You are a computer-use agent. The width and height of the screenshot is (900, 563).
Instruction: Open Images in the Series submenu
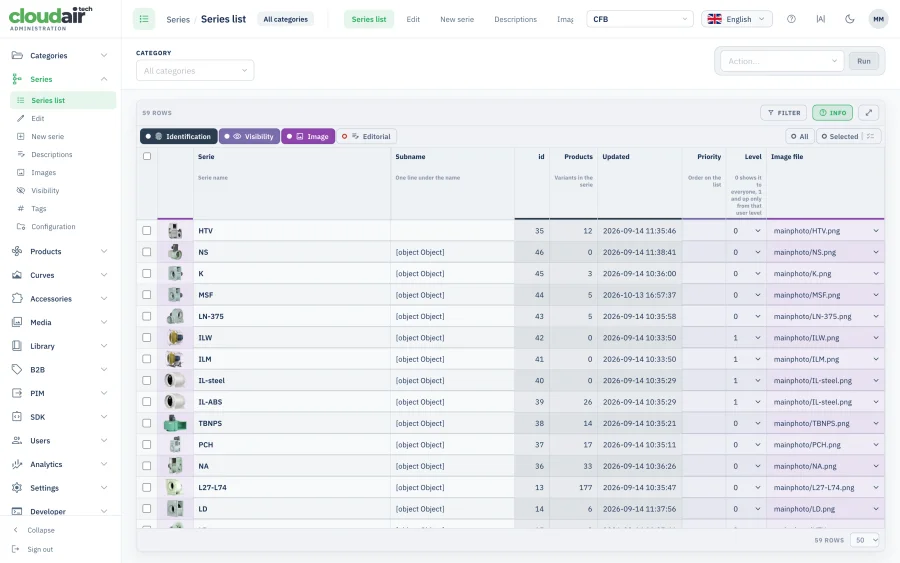[43, 172]
